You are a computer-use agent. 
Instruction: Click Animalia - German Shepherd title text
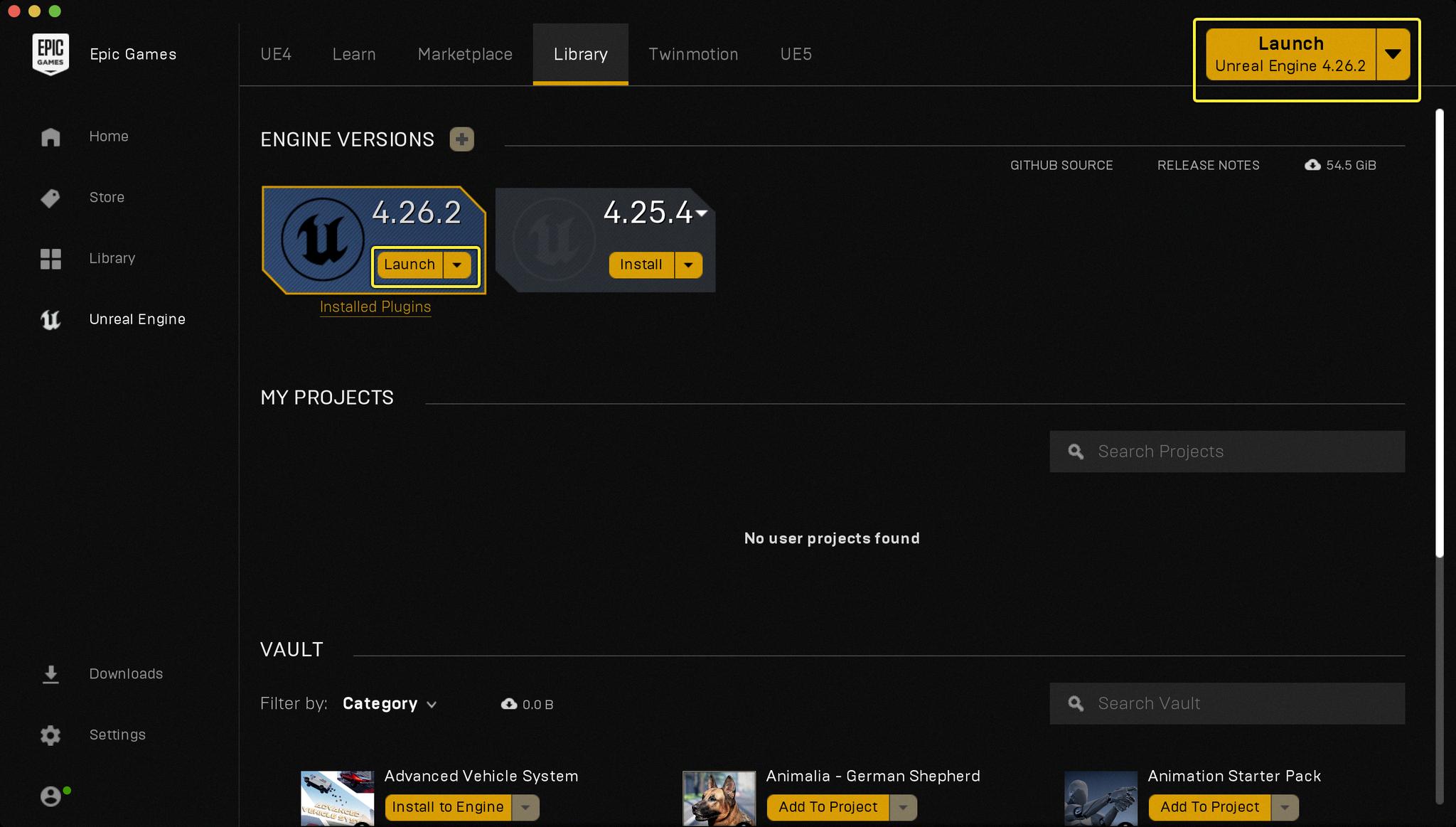pos(873,777)
